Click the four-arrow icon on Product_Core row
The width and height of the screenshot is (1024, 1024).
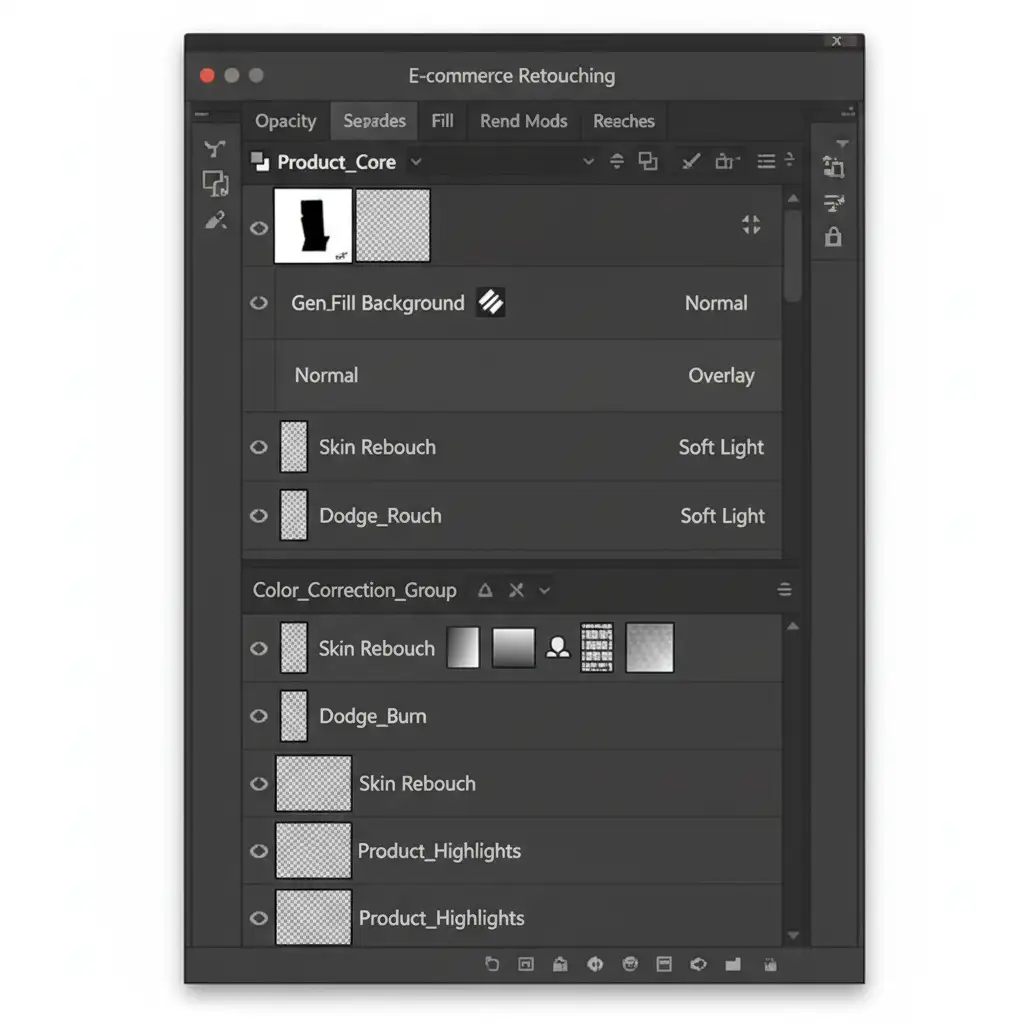(x=751, y=225)
